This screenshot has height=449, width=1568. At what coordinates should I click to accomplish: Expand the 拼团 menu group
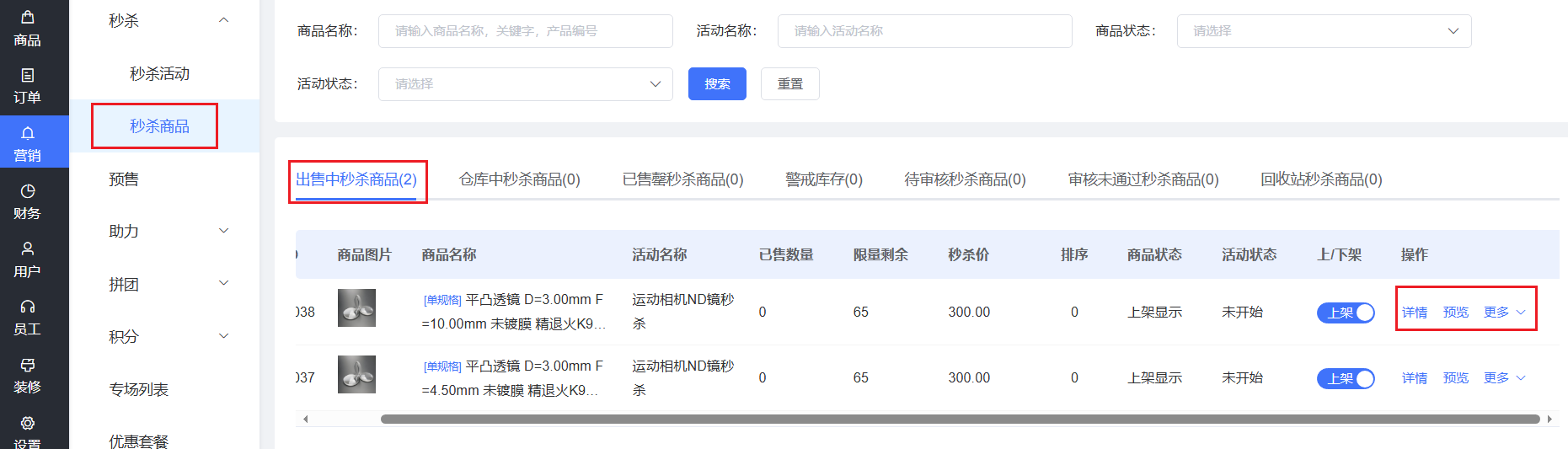(x=164, y=284)
